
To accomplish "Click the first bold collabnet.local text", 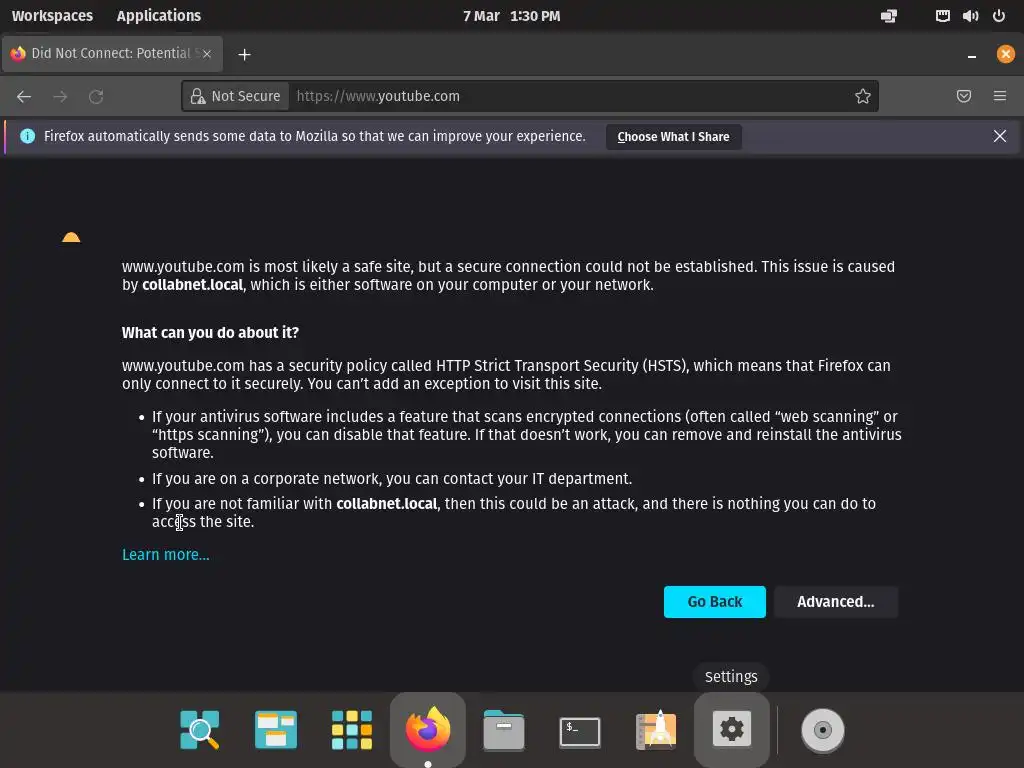I will click(x=193, y=285).
